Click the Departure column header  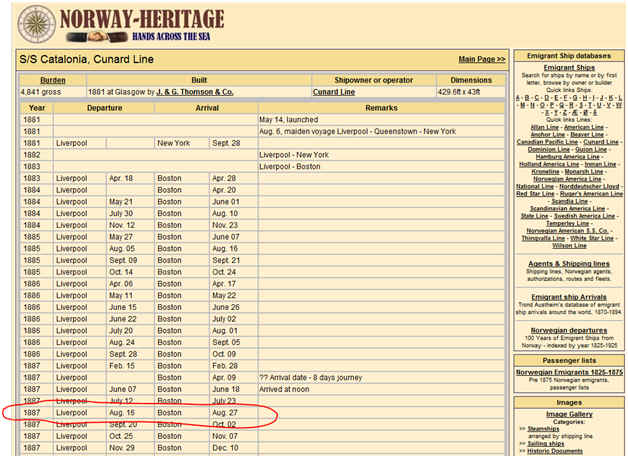(x=105, y=108)
